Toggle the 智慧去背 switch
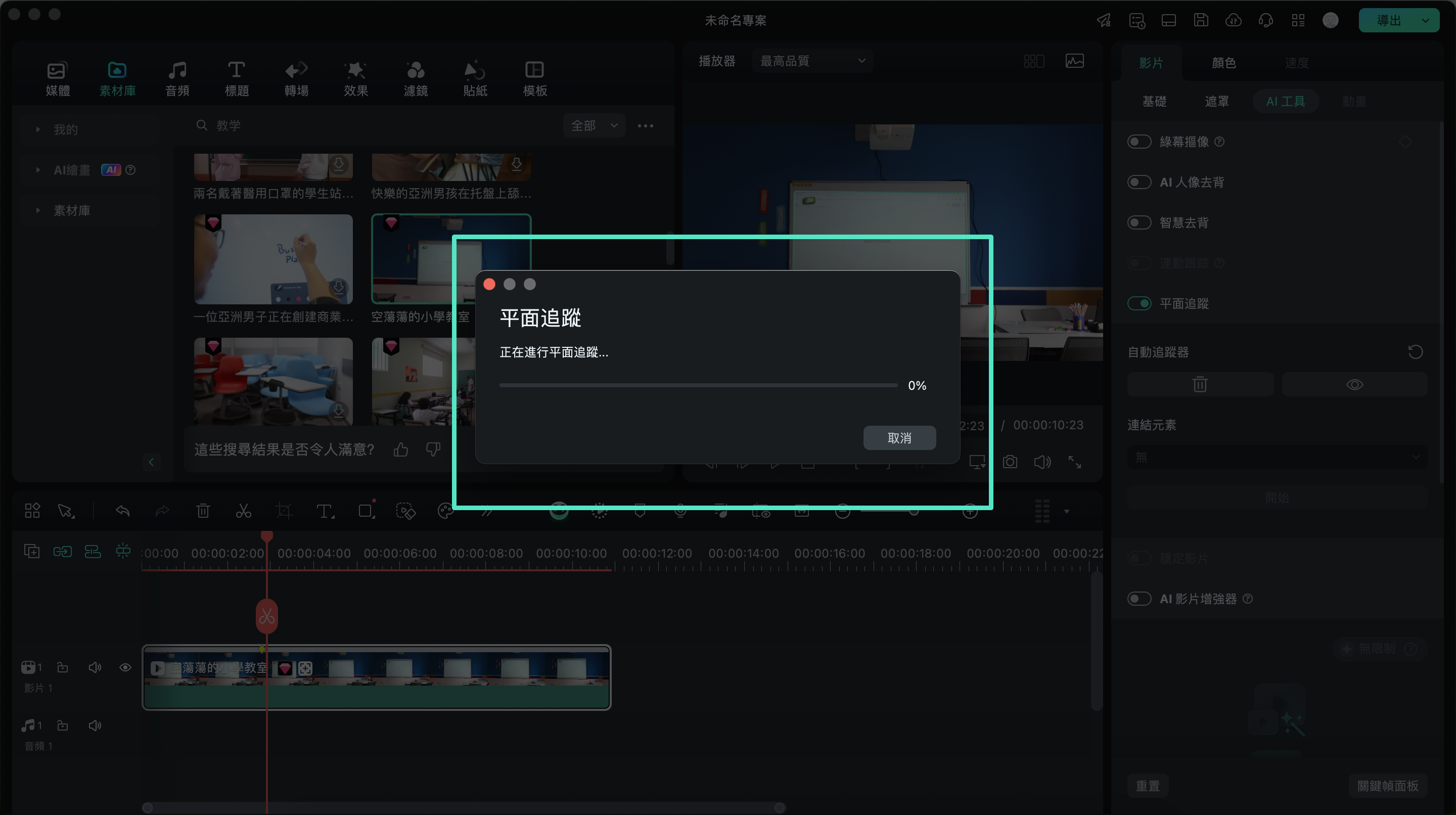 coord(1139,222)
